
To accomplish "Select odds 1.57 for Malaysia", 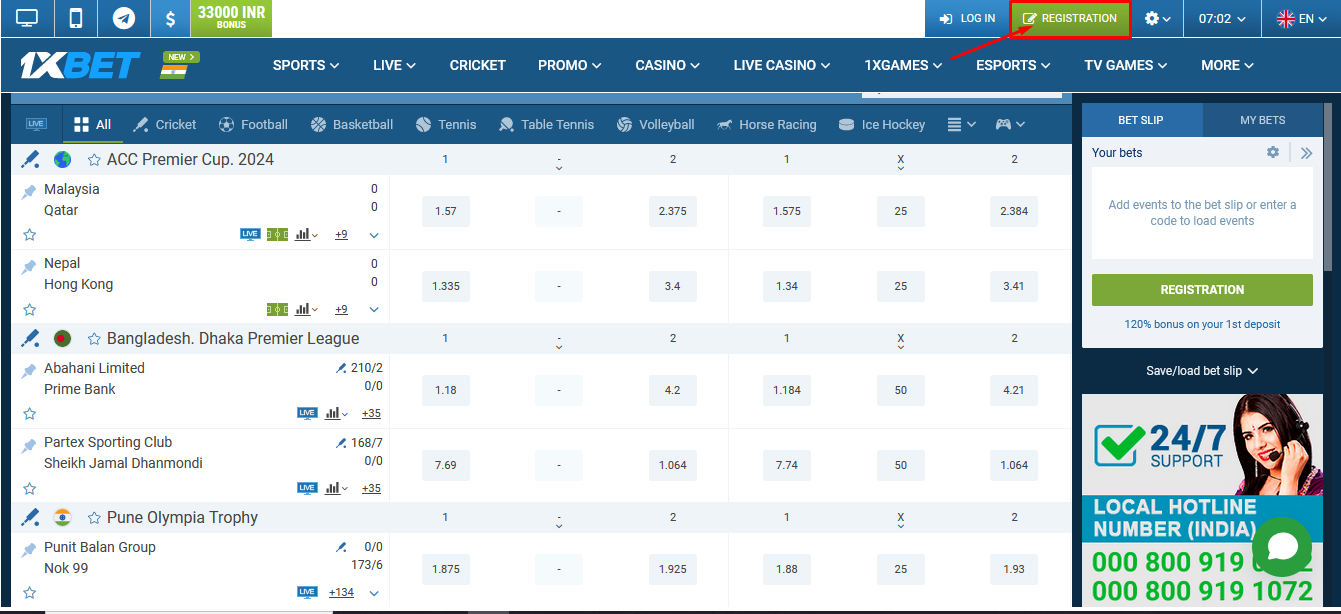I will coord(446,212).
